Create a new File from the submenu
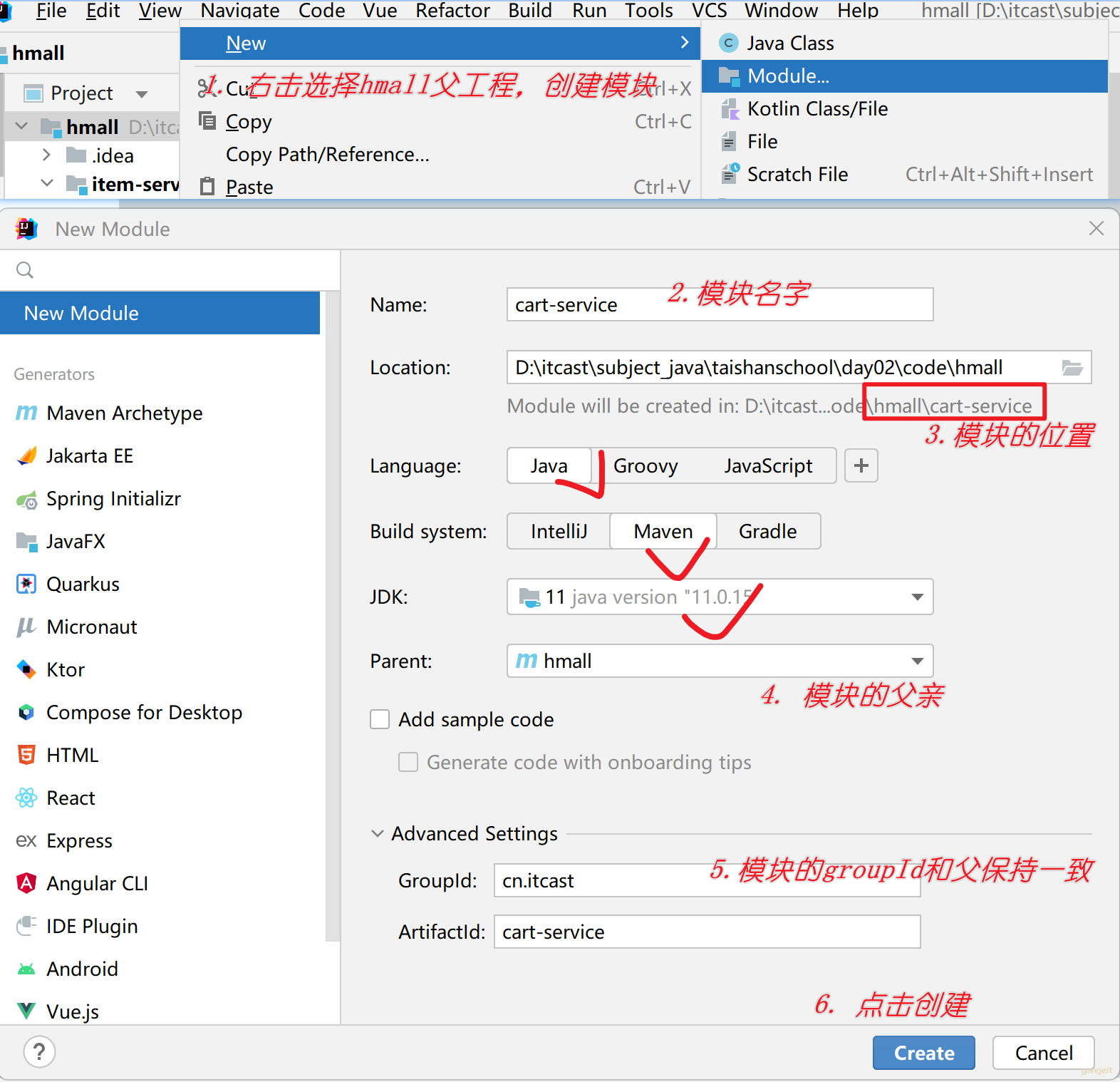Viewport: 1120px width, 1082px height. point(905,142)
